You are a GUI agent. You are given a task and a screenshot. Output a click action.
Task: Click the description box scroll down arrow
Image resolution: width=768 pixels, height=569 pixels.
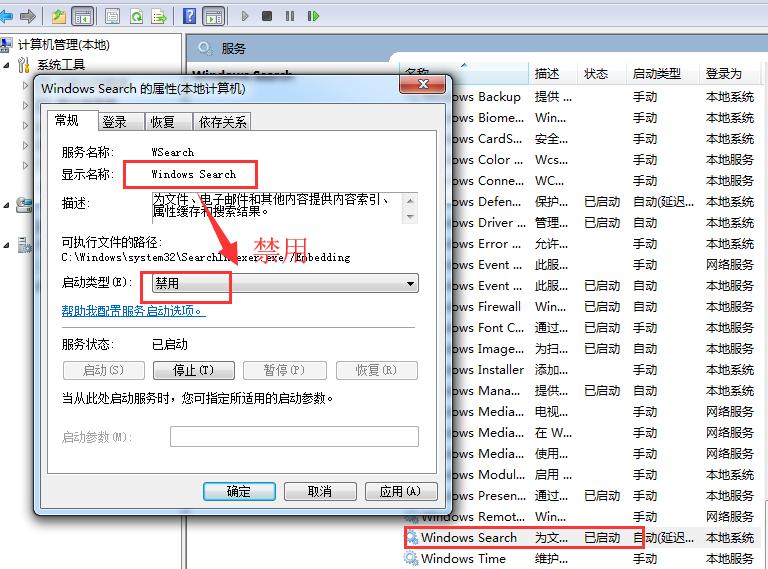click(410, 216)
